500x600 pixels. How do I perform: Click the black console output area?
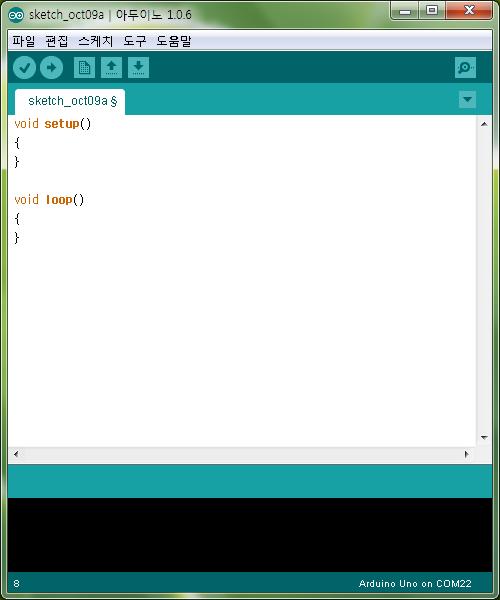tap(250, 535)
